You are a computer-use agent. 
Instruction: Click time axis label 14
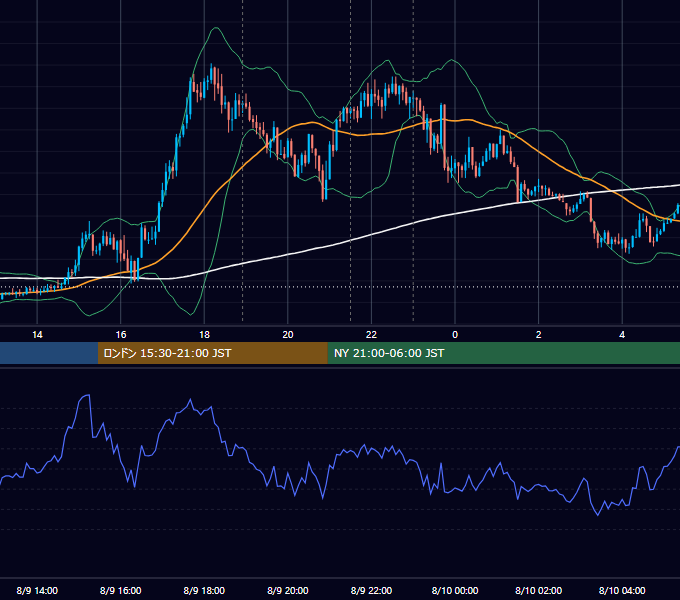pos(37,335)
